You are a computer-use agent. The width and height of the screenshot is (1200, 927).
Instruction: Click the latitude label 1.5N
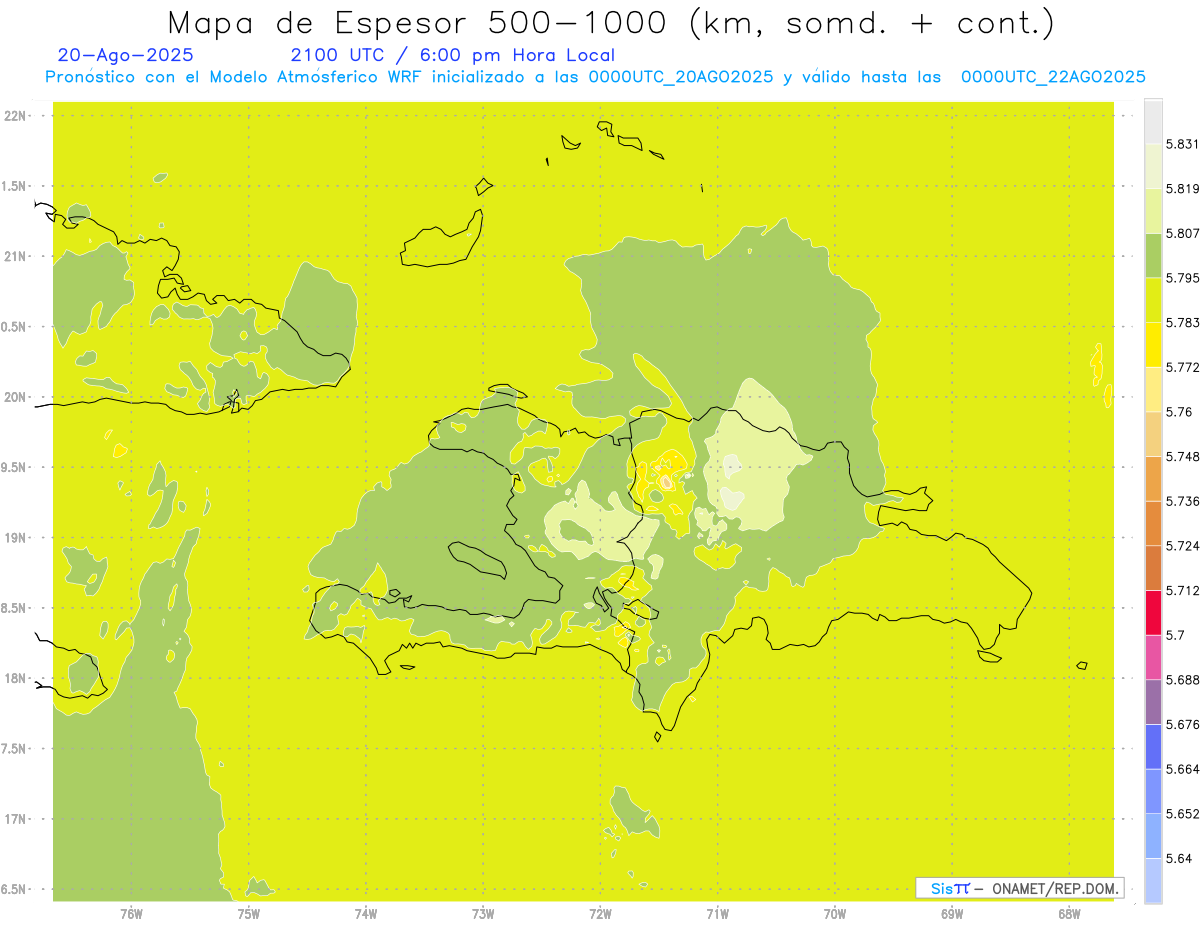tap(15, 186)
